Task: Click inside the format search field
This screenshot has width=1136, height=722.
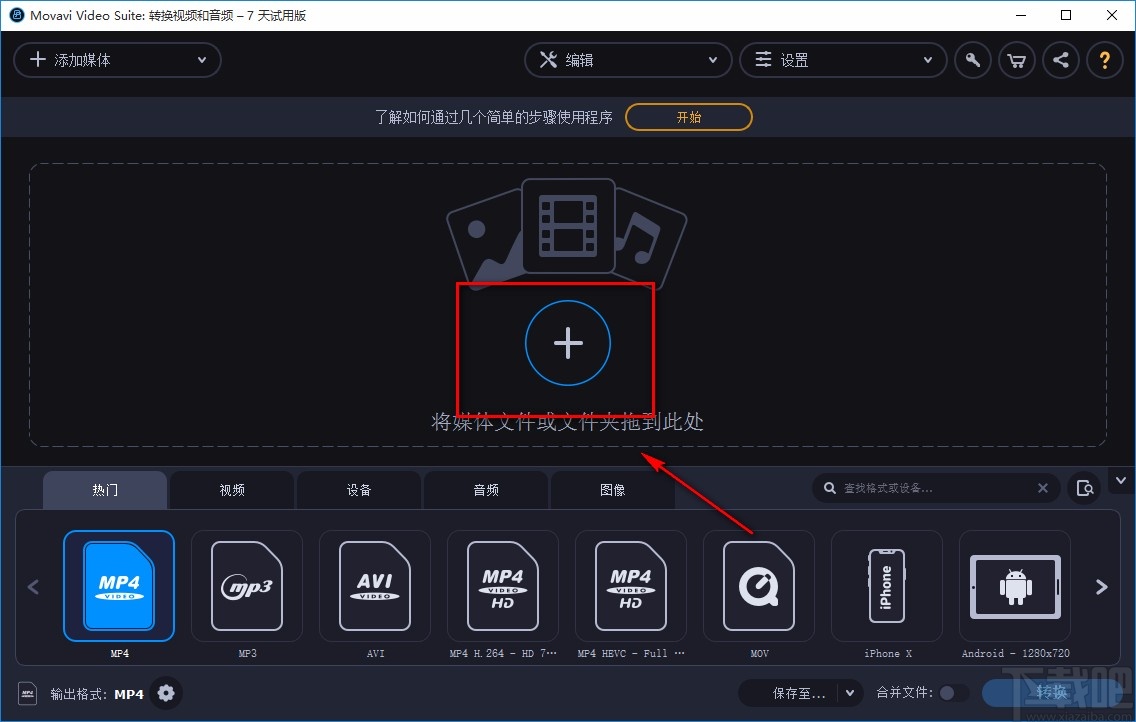Action: click(x=930, y=488)
